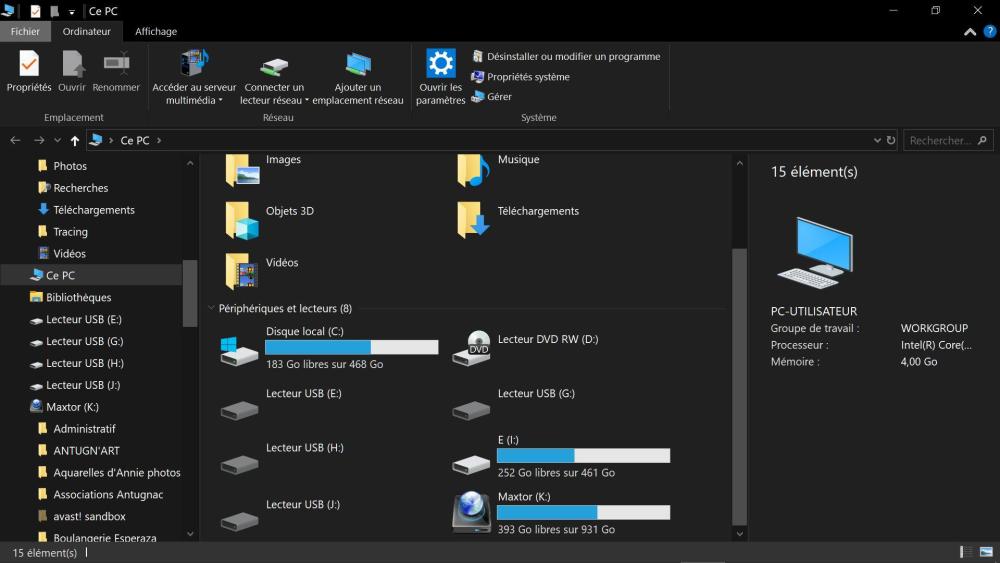The width and height of the screenshot is (1000, 563).
Task: Select the Maxtor (K:) drive icon
Action: (x=471, y=512)
